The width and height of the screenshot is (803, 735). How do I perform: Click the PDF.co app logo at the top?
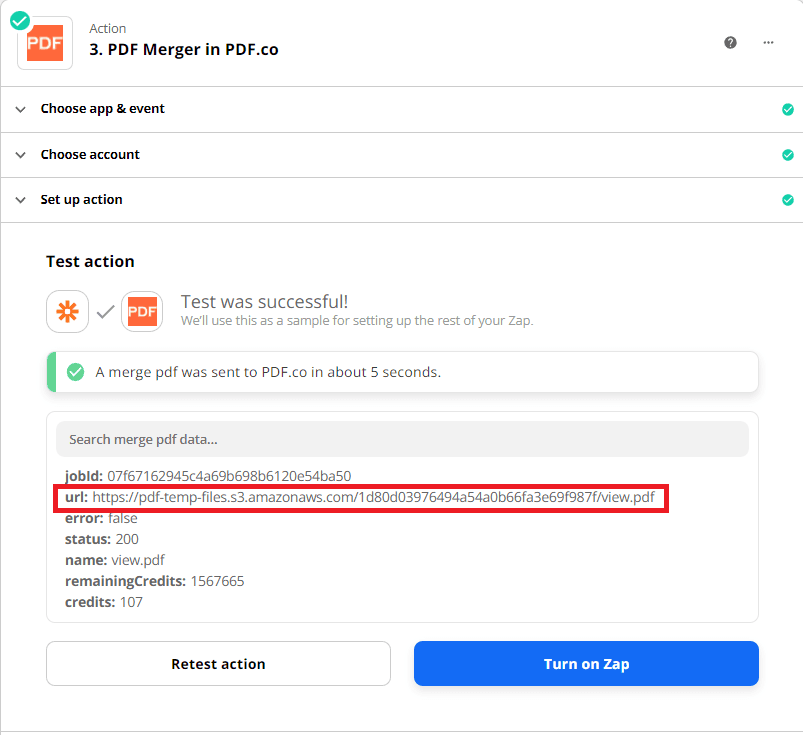point(44,42)
